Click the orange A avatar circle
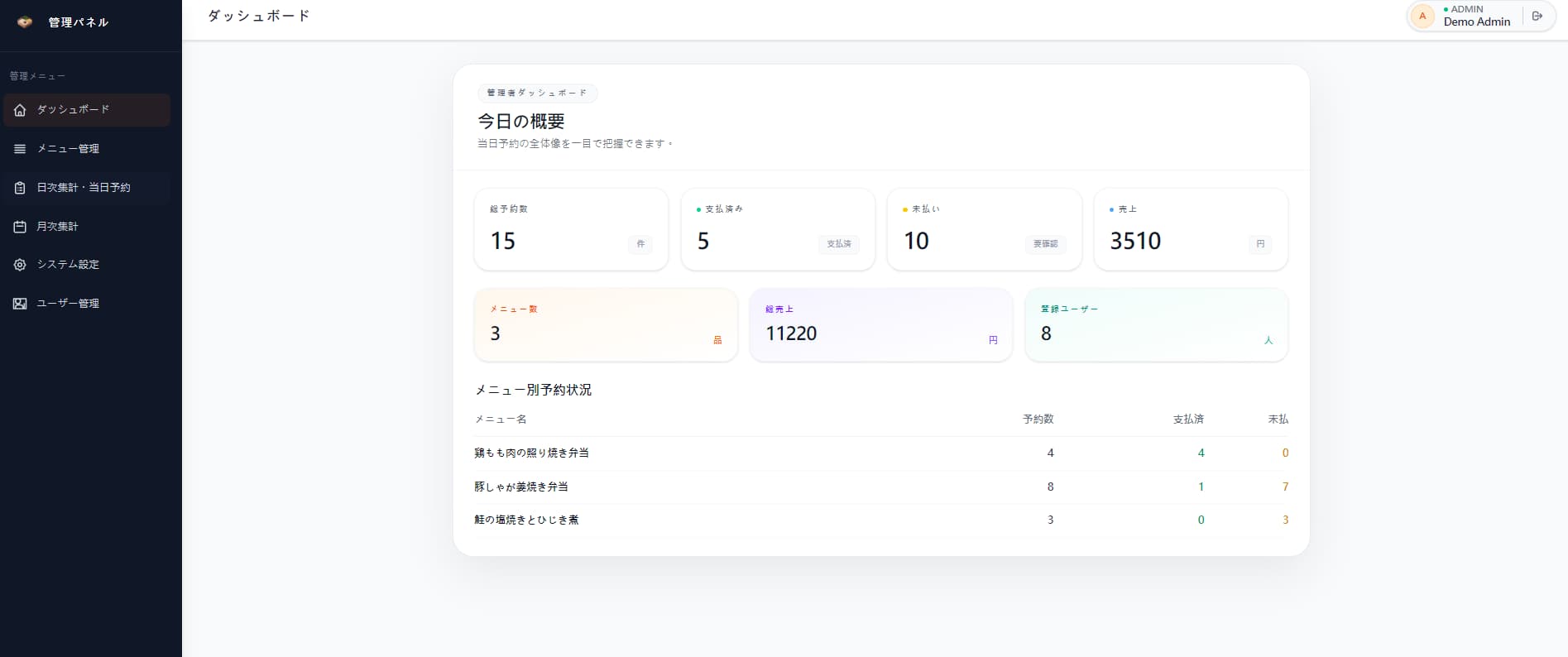Screen dimensions: 1568x657 click(1422, 16)
